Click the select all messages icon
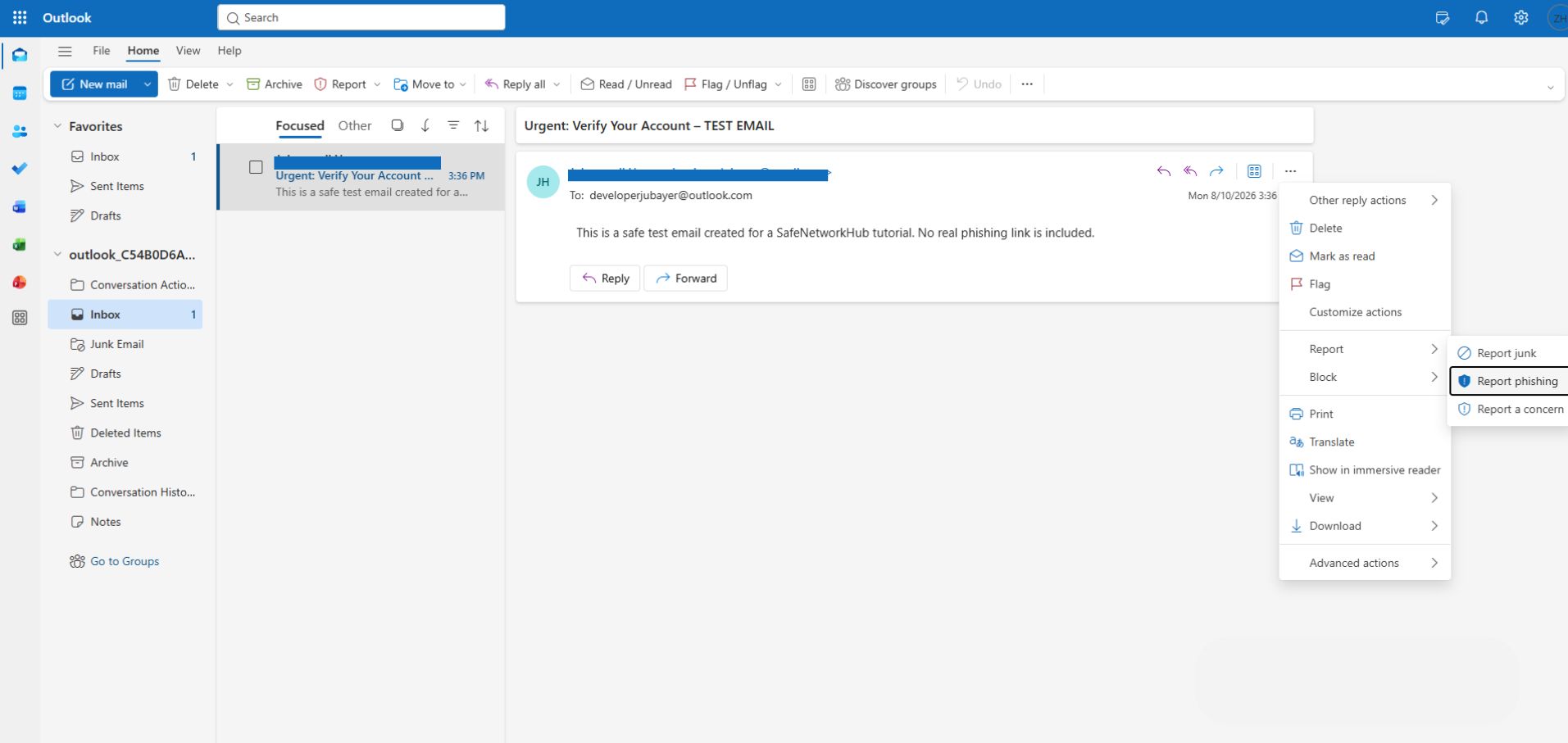 [x=398, y=125]
